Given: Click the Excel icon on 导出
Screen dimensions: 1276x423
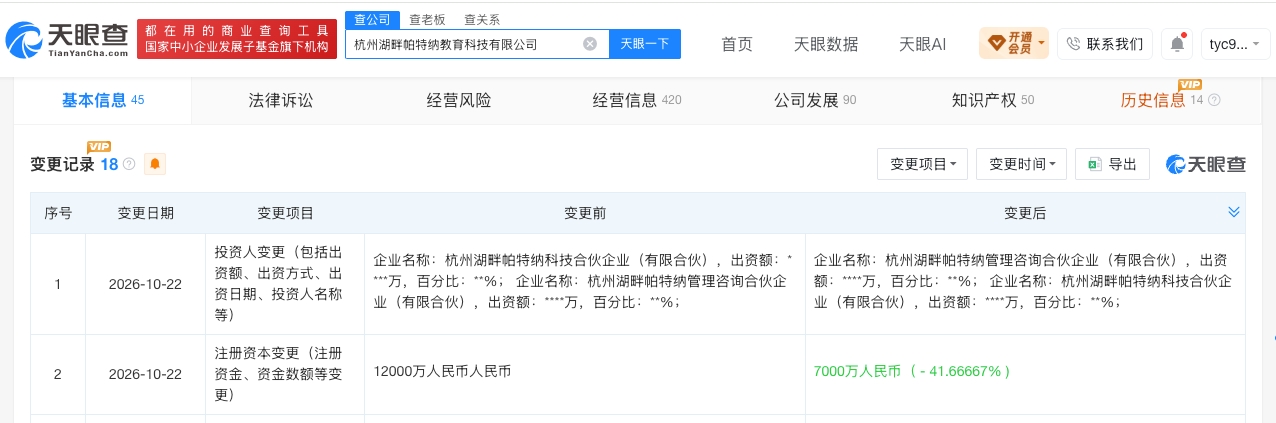Looking at the screenshot, I should 1095,164.
